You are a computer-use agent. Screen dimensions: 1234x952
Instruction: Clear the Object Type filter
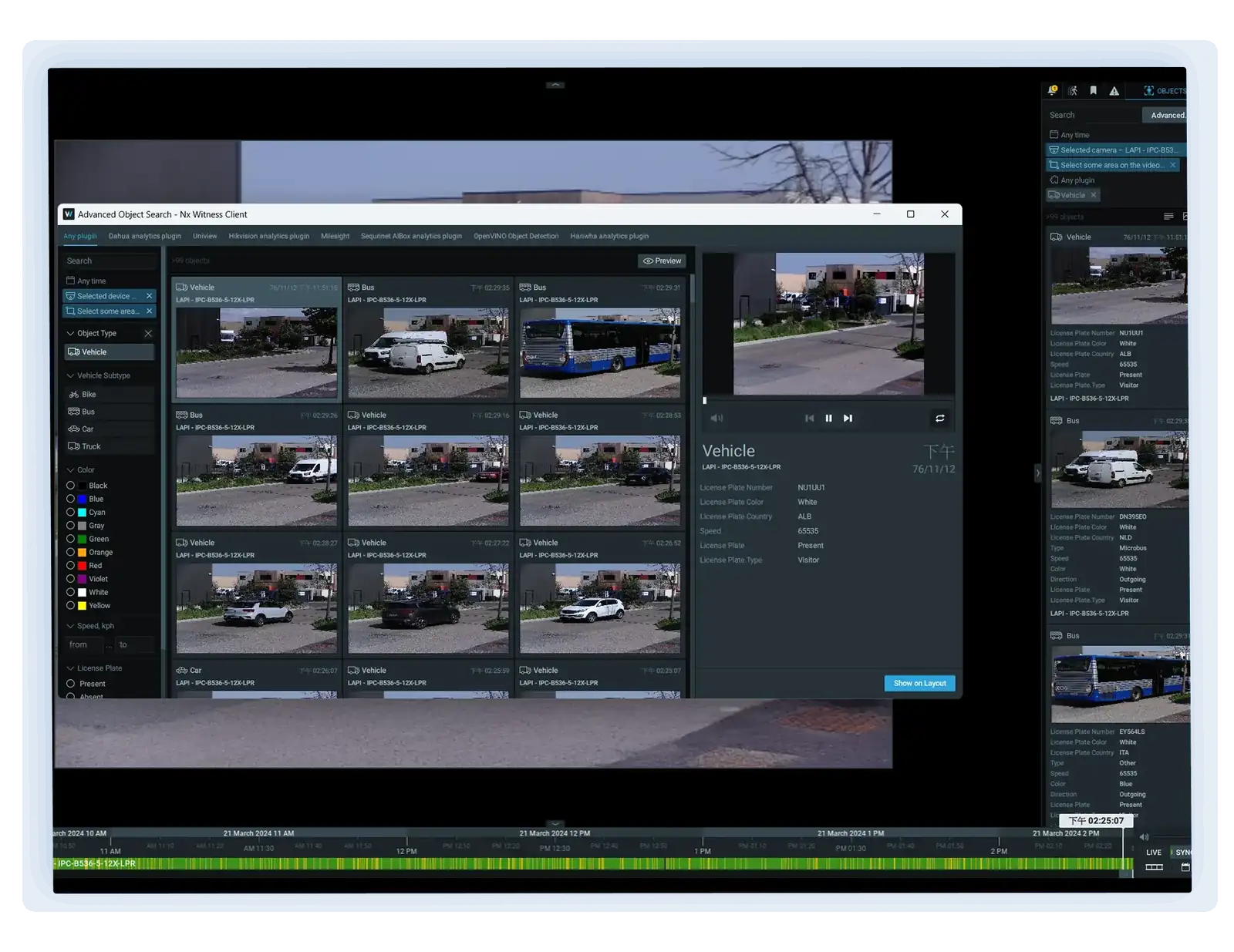148,334
